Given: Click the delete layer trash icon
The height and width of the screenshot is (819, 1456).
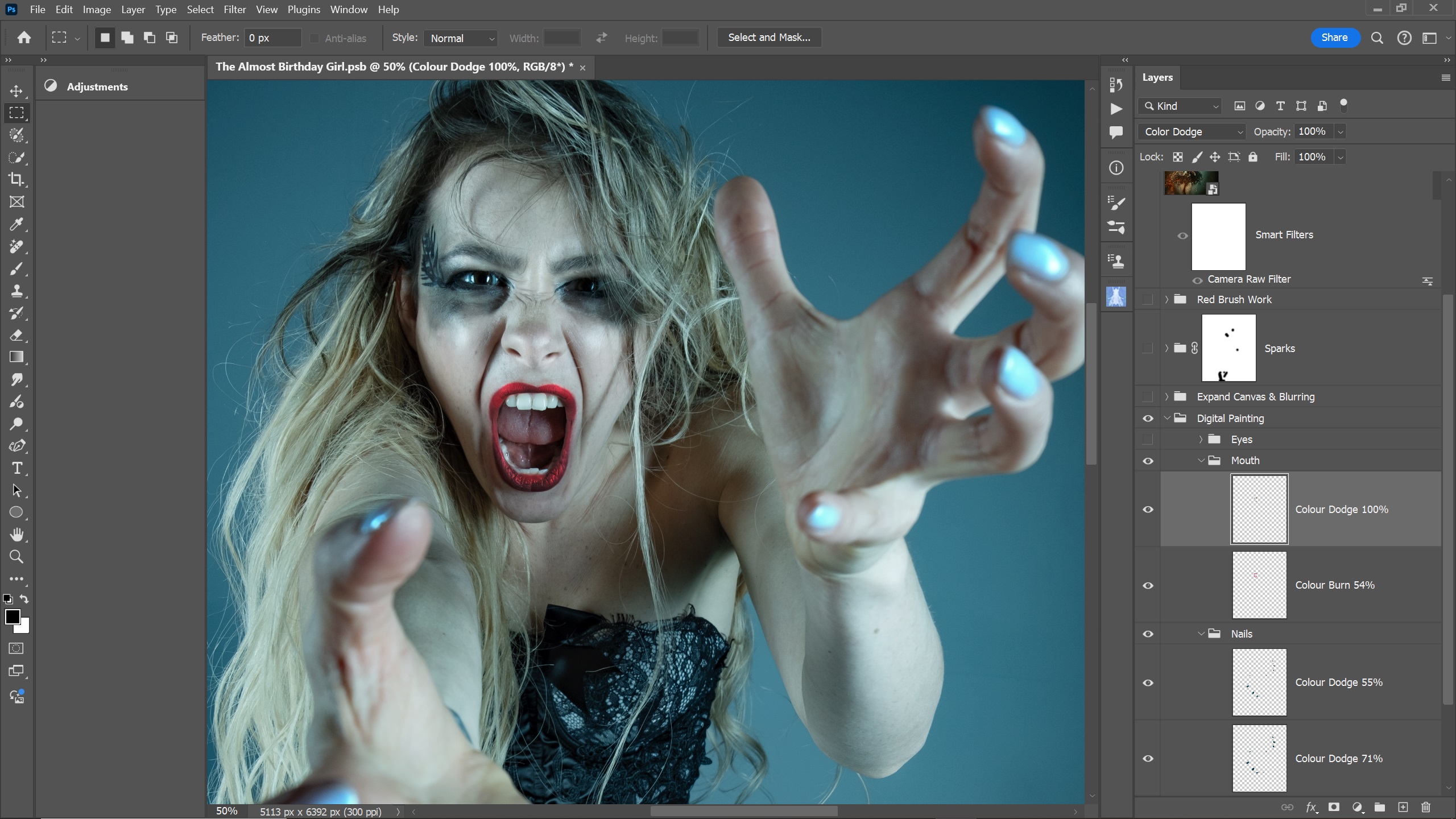Looking at the screenshot, I should 1426,807.
